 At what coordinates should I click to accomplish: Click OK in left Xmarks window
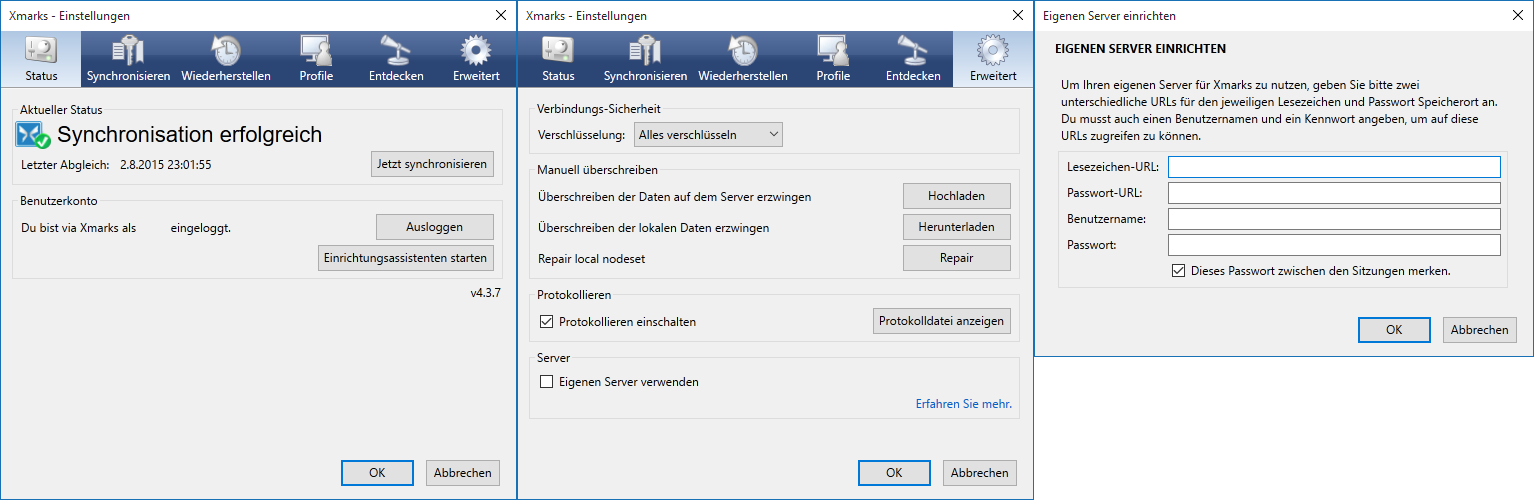click(377, 473)
